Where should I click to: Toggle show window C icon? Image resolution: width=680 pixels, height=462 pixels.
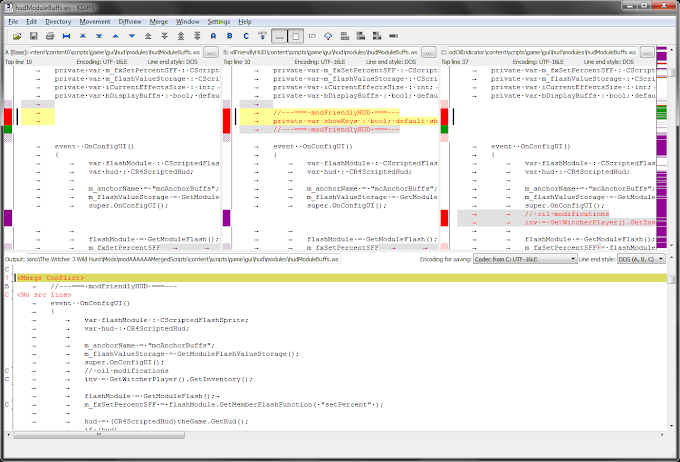coord(377,36)
